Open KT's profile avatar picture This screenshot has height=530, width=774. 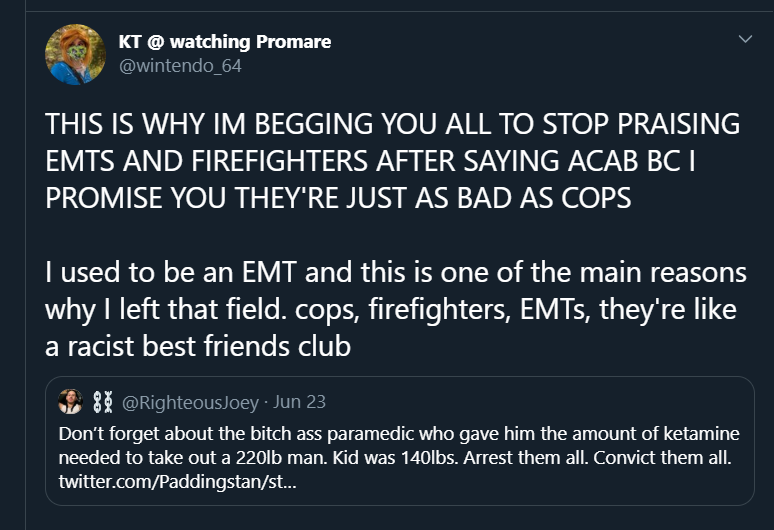tap(75, 54)
